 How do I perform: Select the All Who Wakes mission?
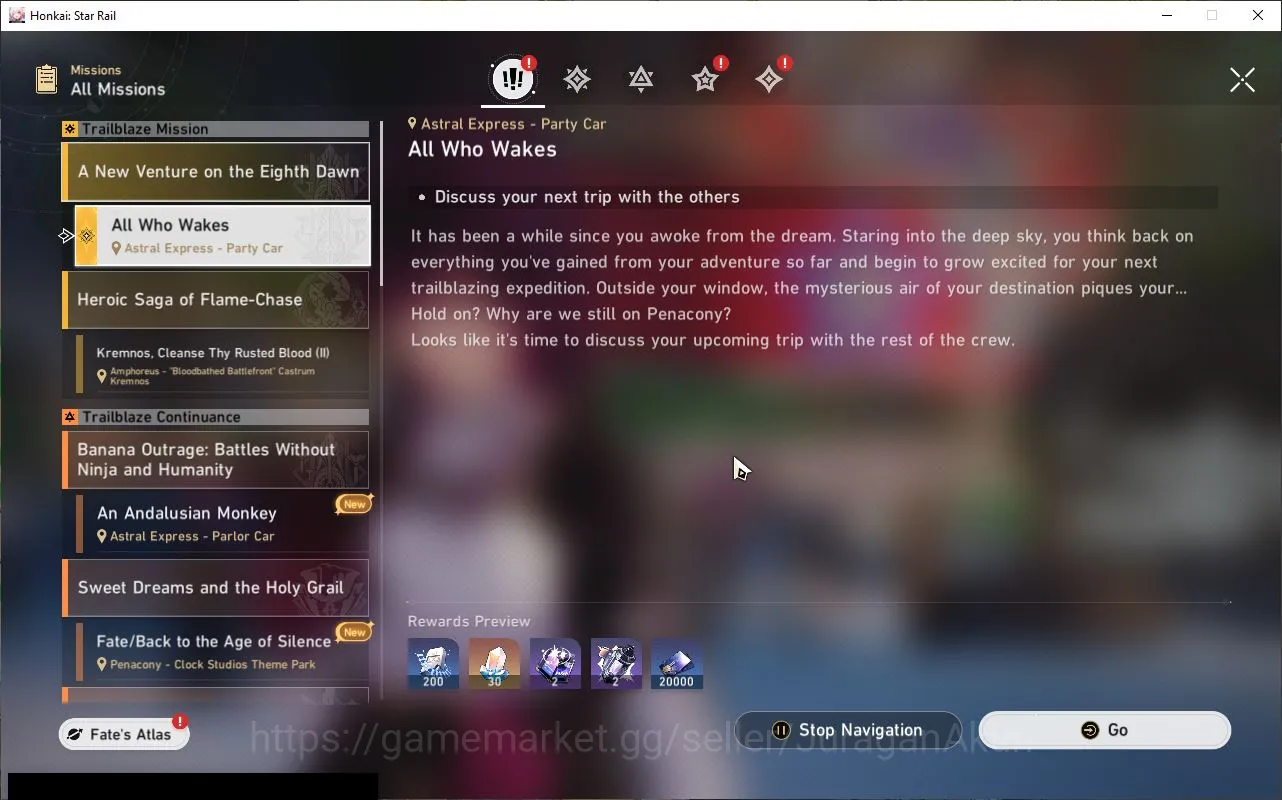tap(223, 236)
